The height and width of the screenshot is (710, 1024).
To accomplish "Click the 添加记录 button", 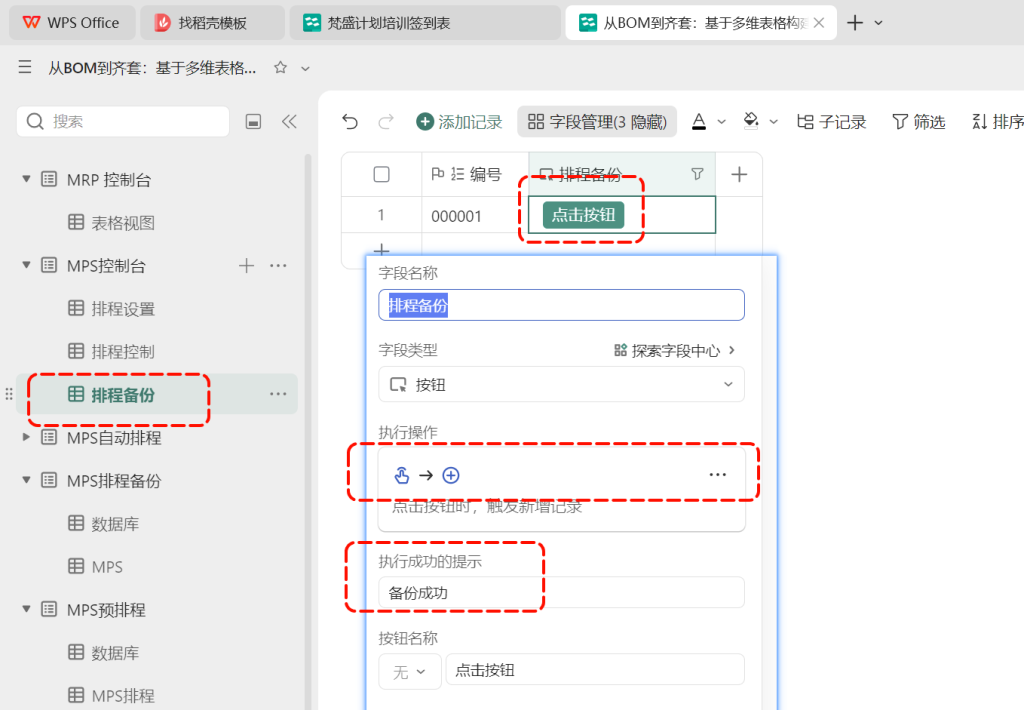I will (x=459, y=121).
